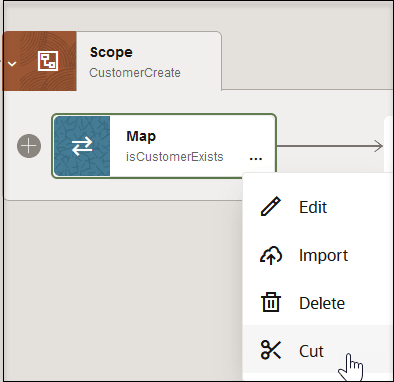Select the isCustomerExists map name

click(x=175, y=157)
